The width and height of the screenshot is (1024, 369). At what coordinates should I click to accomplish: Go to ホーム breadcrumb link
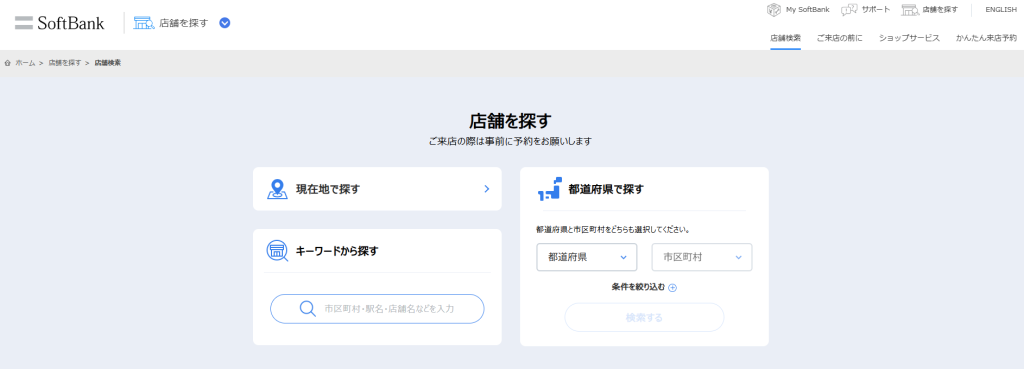click(25, 63)
